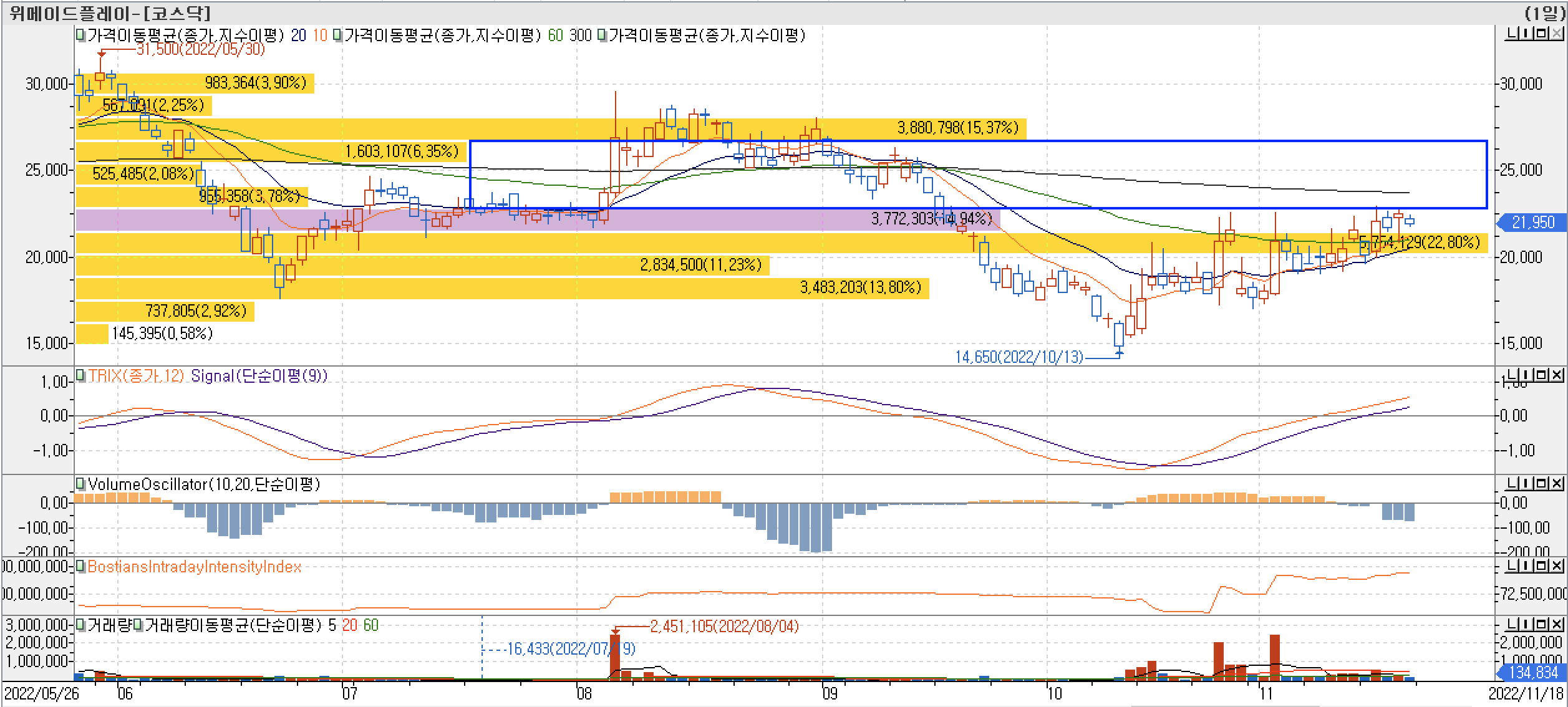The height and width of the screenshot is (707, 1568).
Task: Toggle the first 가격이동평균 indicator marker box
Action: click(80, 36)
